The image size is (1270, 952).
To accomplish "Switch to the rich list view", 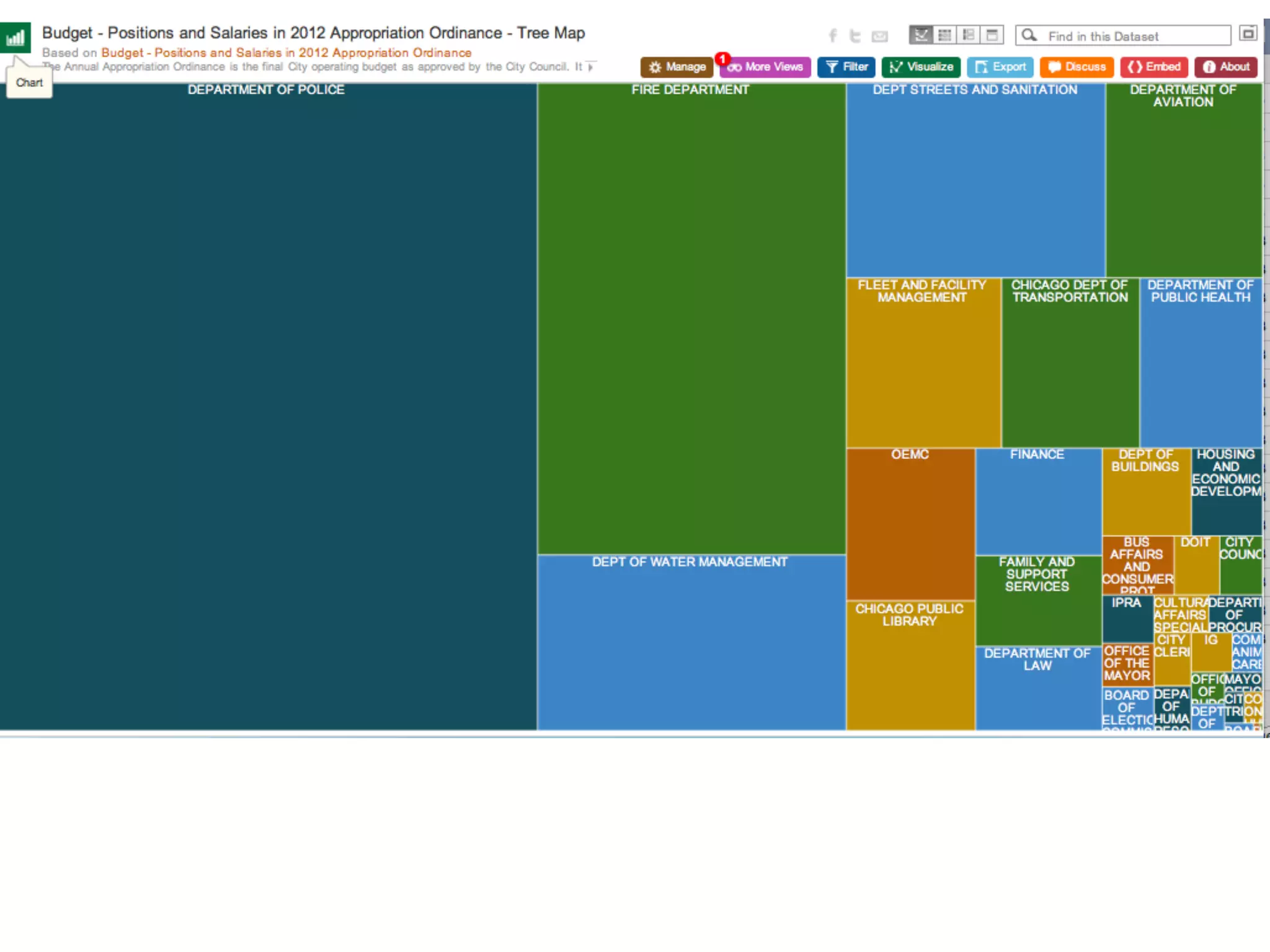I will pyautogui.click(x=968, y=35).
